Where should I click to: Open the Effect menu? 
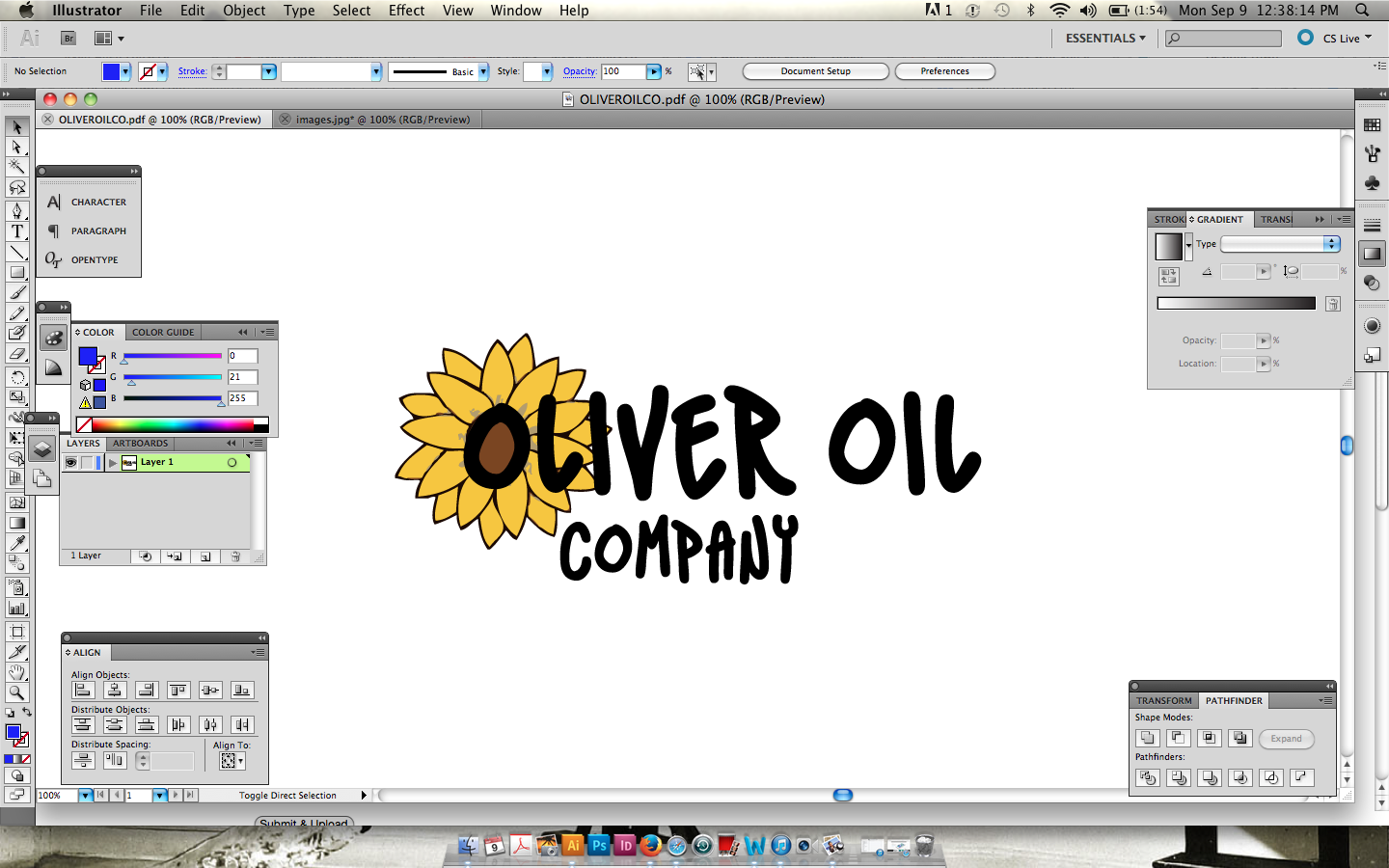coord(406,11)
